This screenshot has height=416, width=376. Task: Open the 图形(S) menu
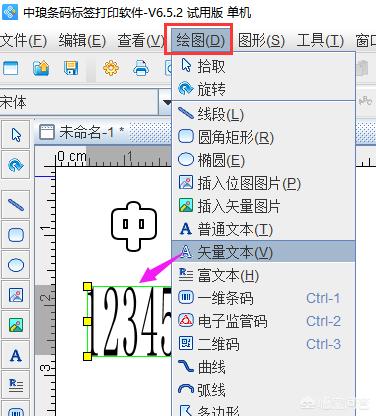point(262,41)
